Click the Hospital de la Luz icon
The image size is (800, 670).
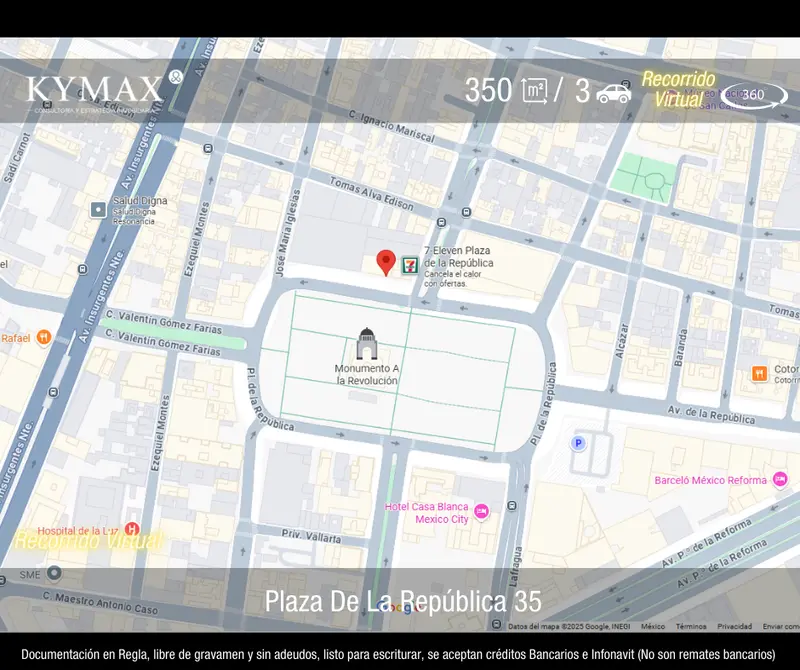(x=132, y=529)
